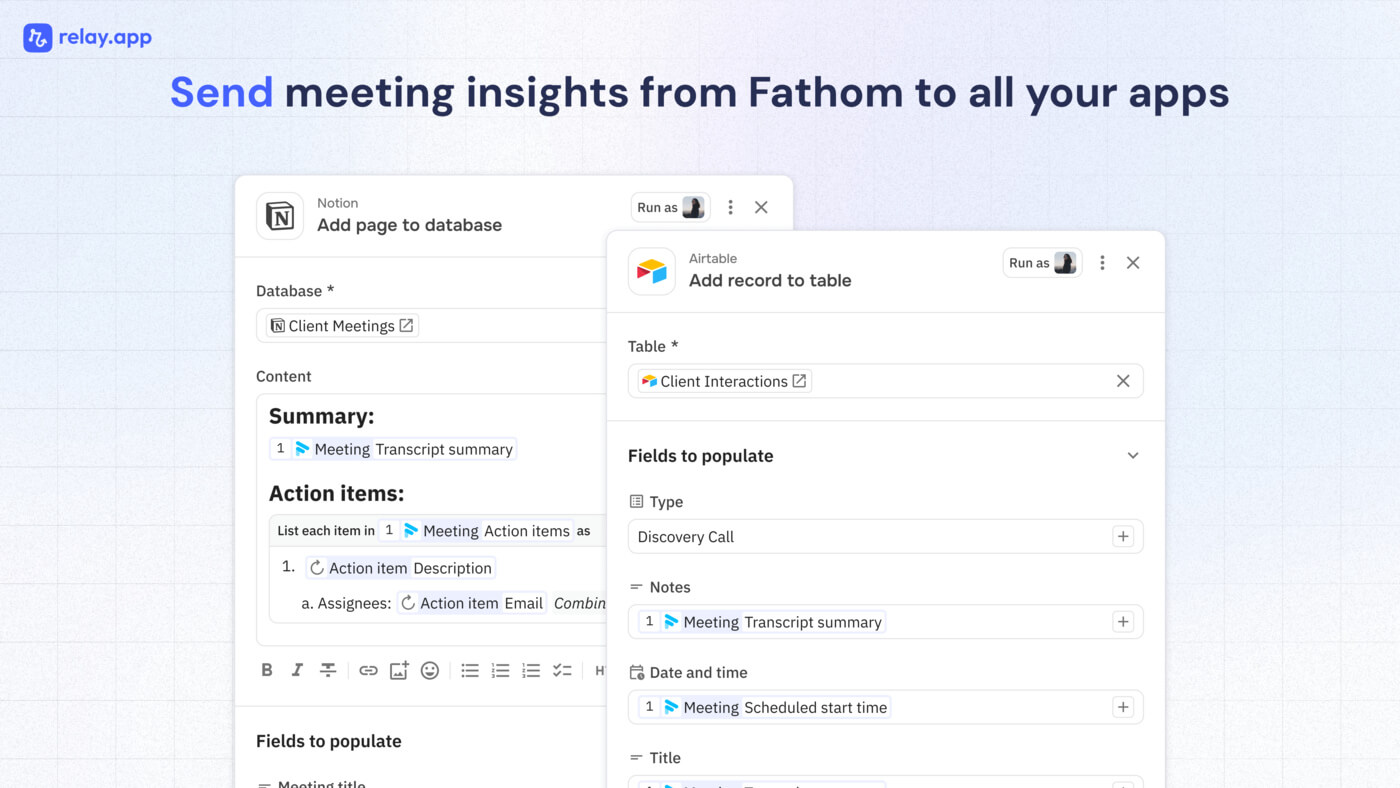Click Meeting Scheduled start time chip

(x=764, y=707)
